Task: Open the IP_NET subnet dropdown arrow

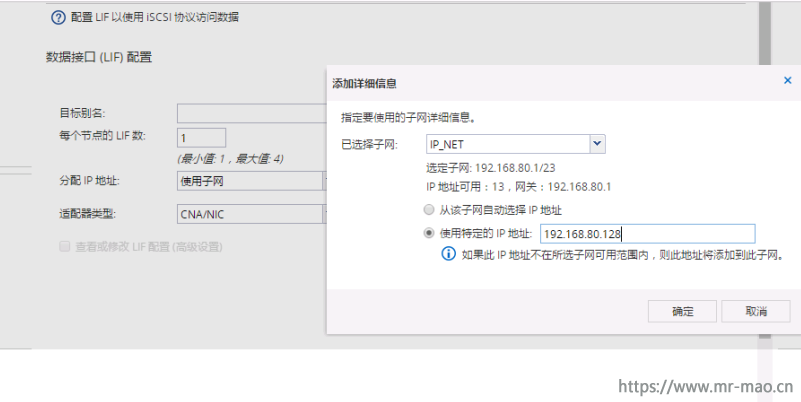Action: pyautogui.click(x=598, y=144)
